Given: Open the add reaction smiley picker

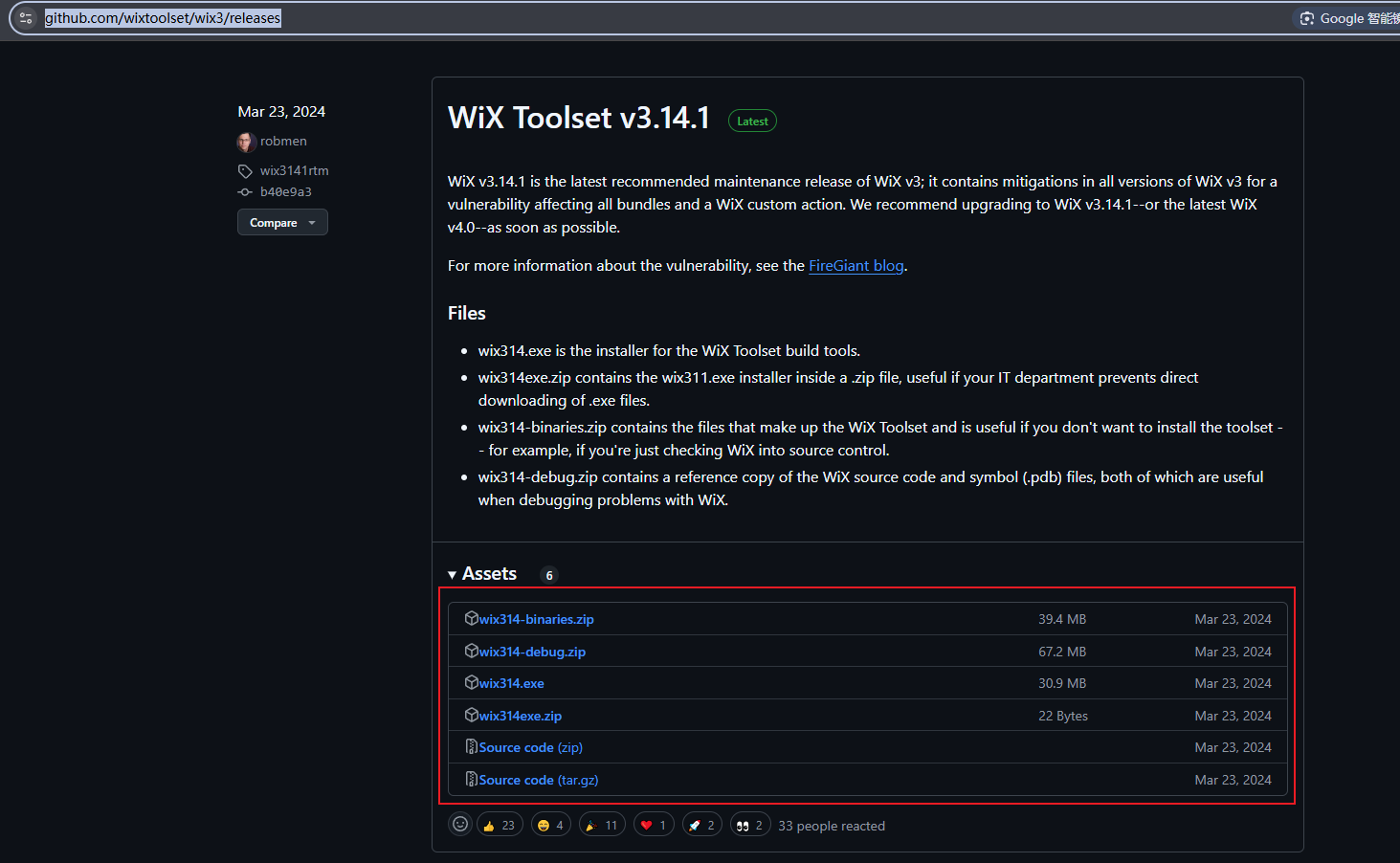Looking at the screenshot, I should pos(460,824).
